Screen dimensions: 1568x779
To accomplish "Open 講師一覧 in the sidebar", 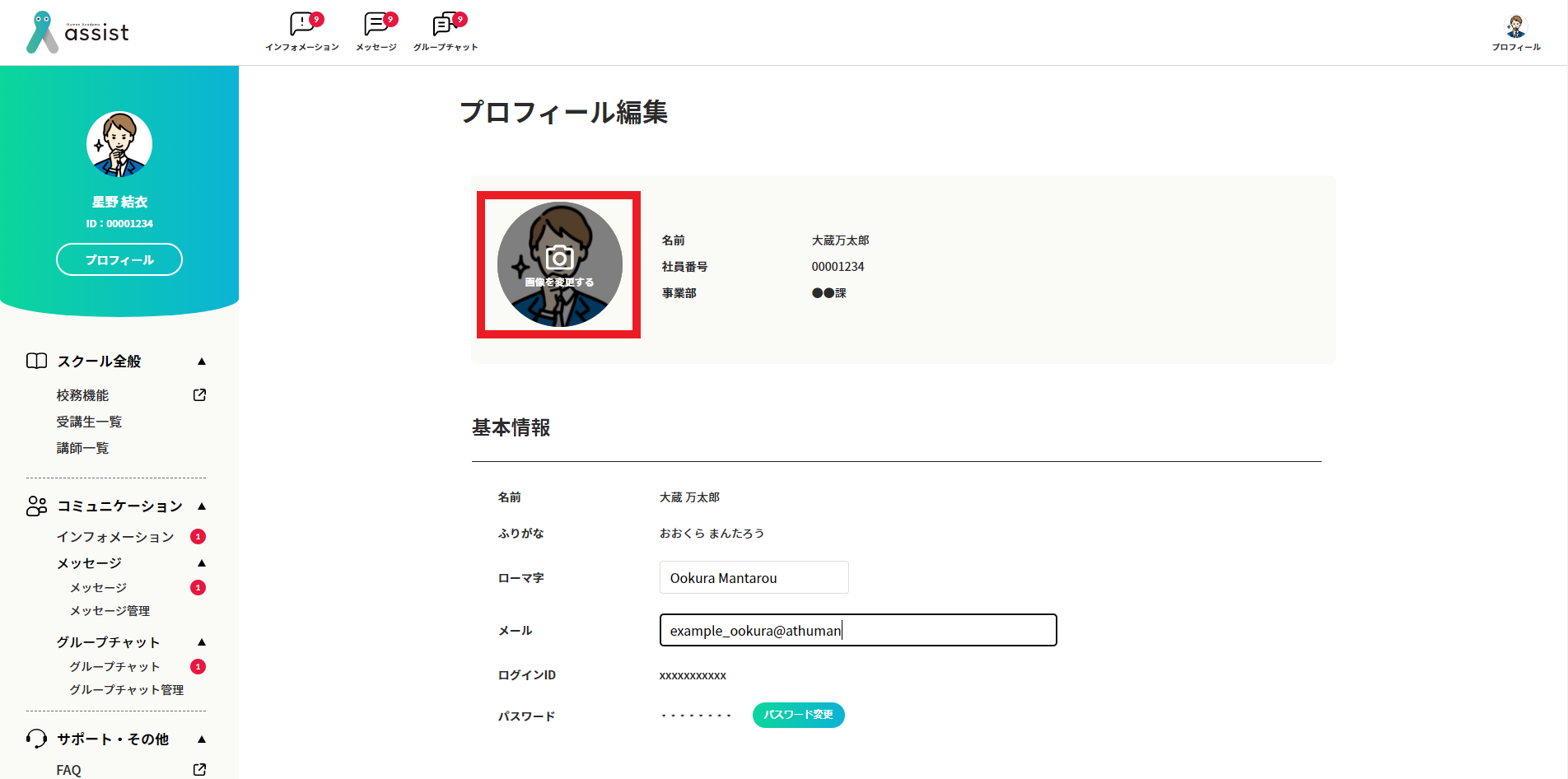I will tap(82, 448).
